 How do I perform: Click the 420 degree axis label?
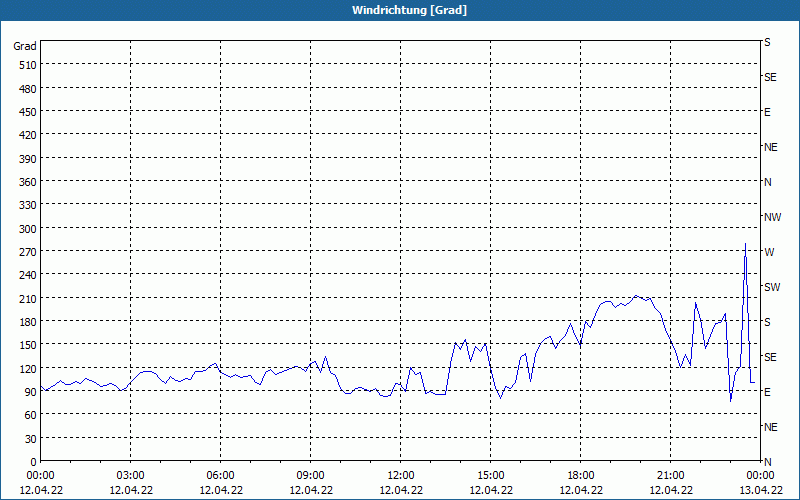point(28,135)
